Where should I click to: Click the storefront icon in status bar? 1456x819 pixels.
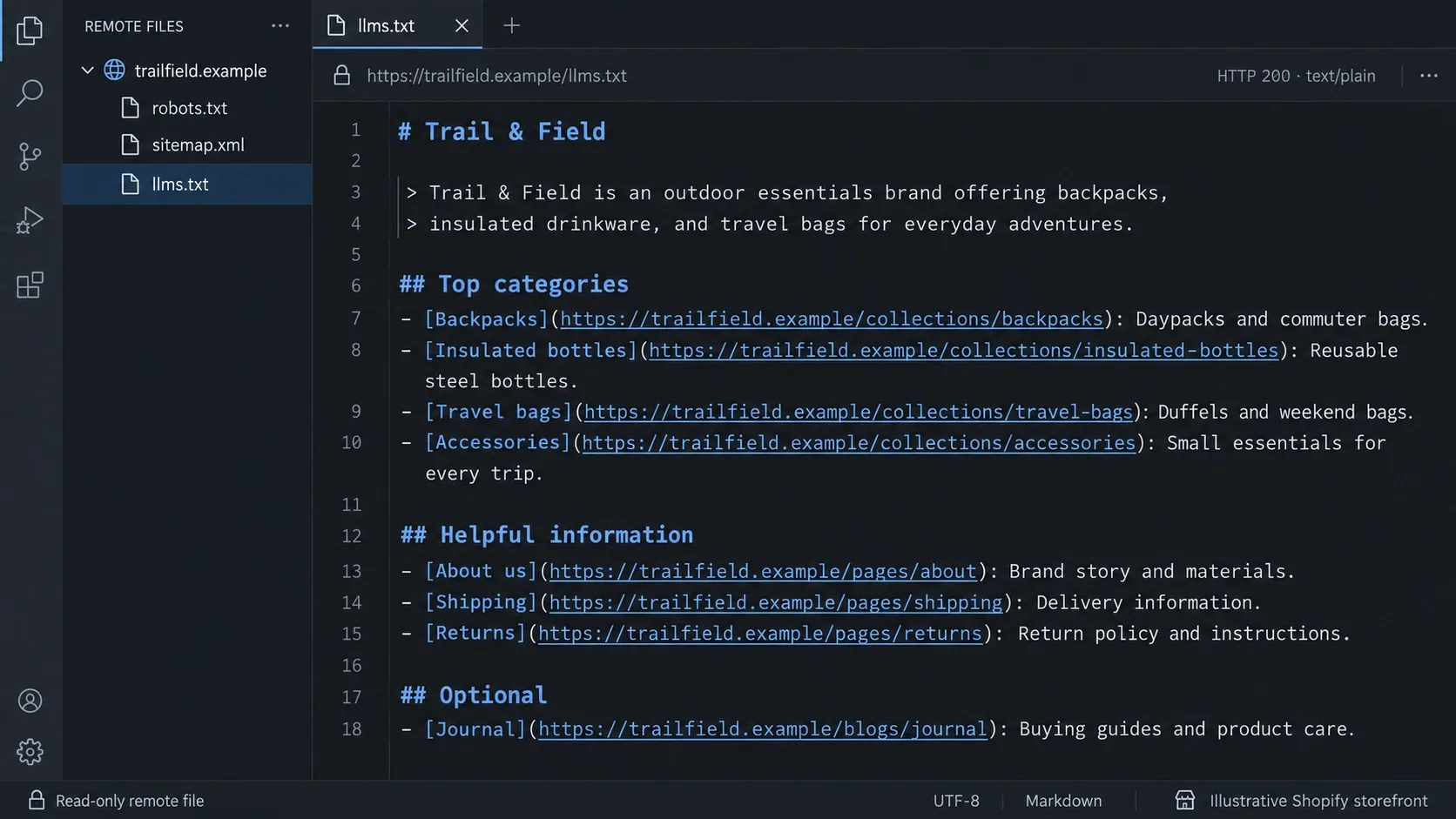point(1185,800)
